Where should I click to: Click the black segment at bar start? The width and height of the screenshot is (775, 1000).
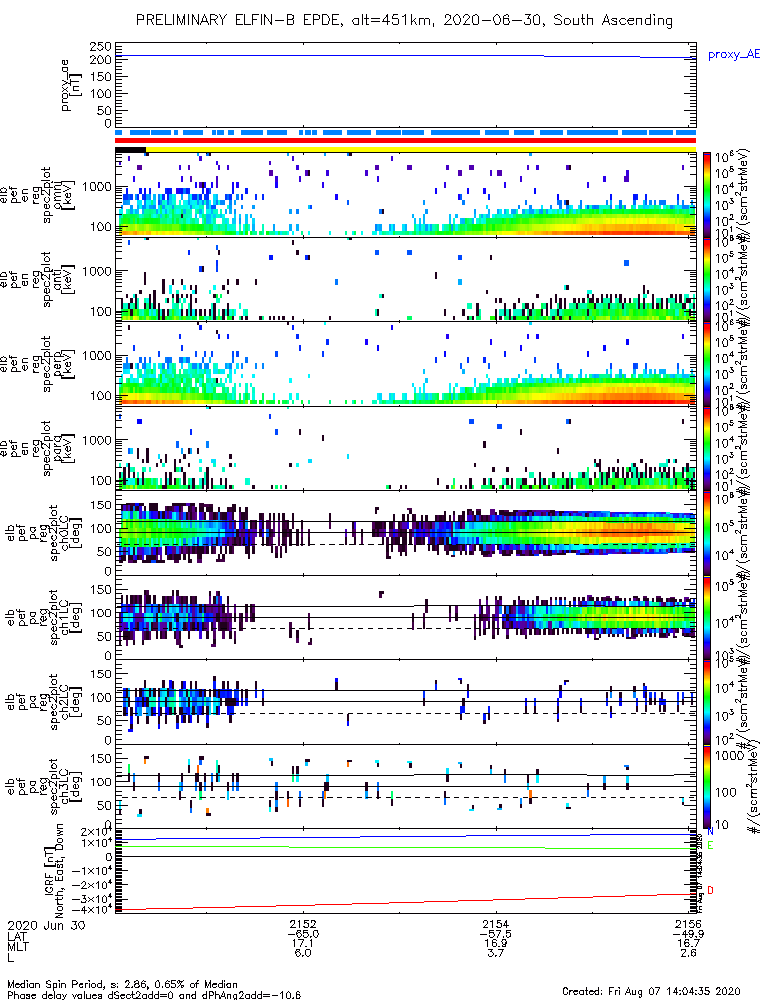(131, 150)
